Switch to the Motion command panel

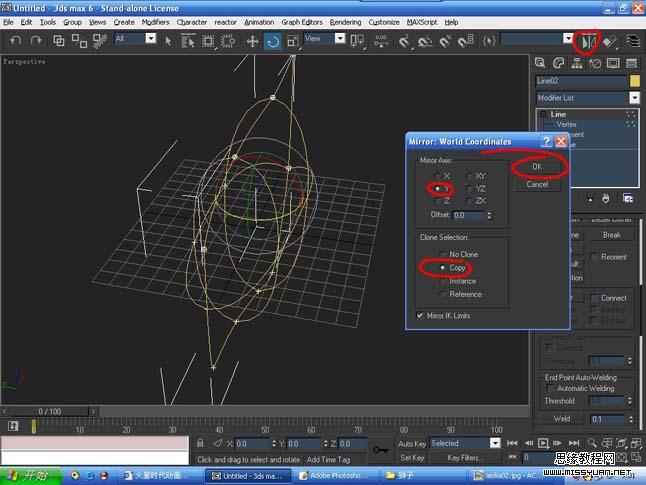[x=595, y=63]
